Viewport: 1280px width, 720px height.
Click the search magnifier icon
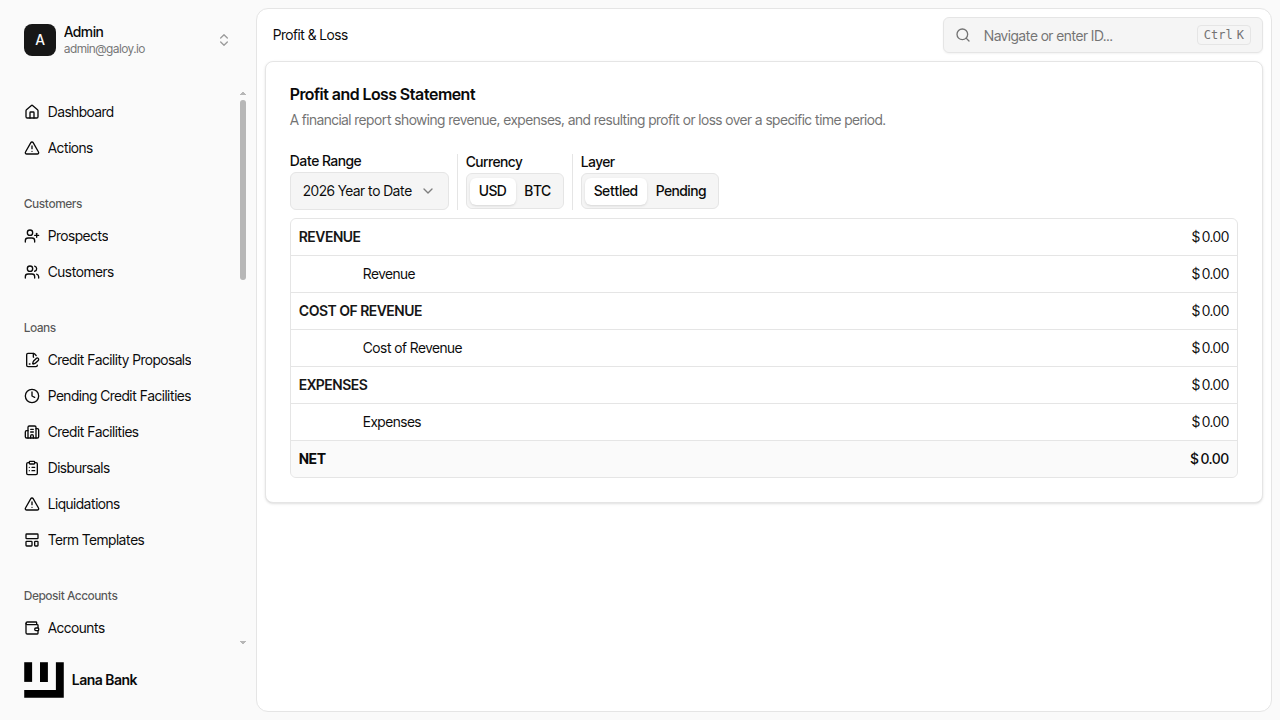point(963,35)
